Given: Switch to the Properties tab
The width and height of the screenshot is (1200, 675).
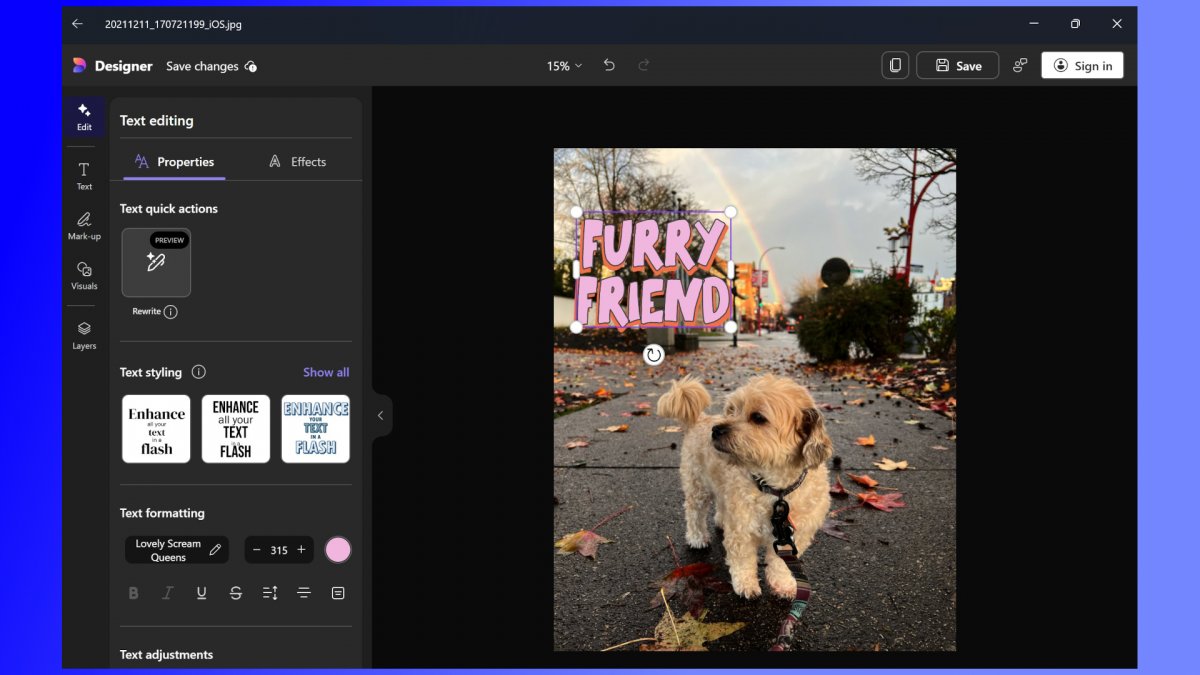Looking at the screenshot, I should (174, 162).
